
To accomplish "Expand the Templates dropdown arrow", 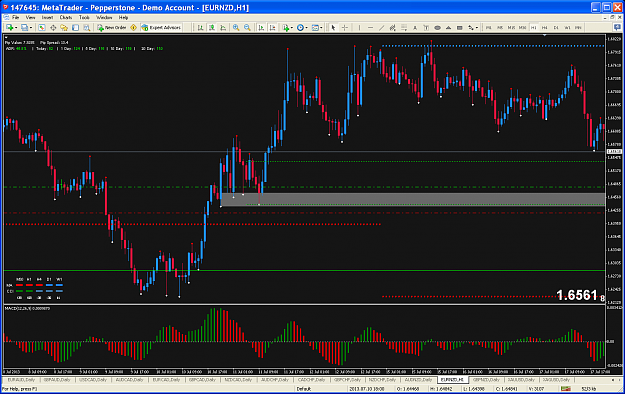I will (x=321, y=28).
